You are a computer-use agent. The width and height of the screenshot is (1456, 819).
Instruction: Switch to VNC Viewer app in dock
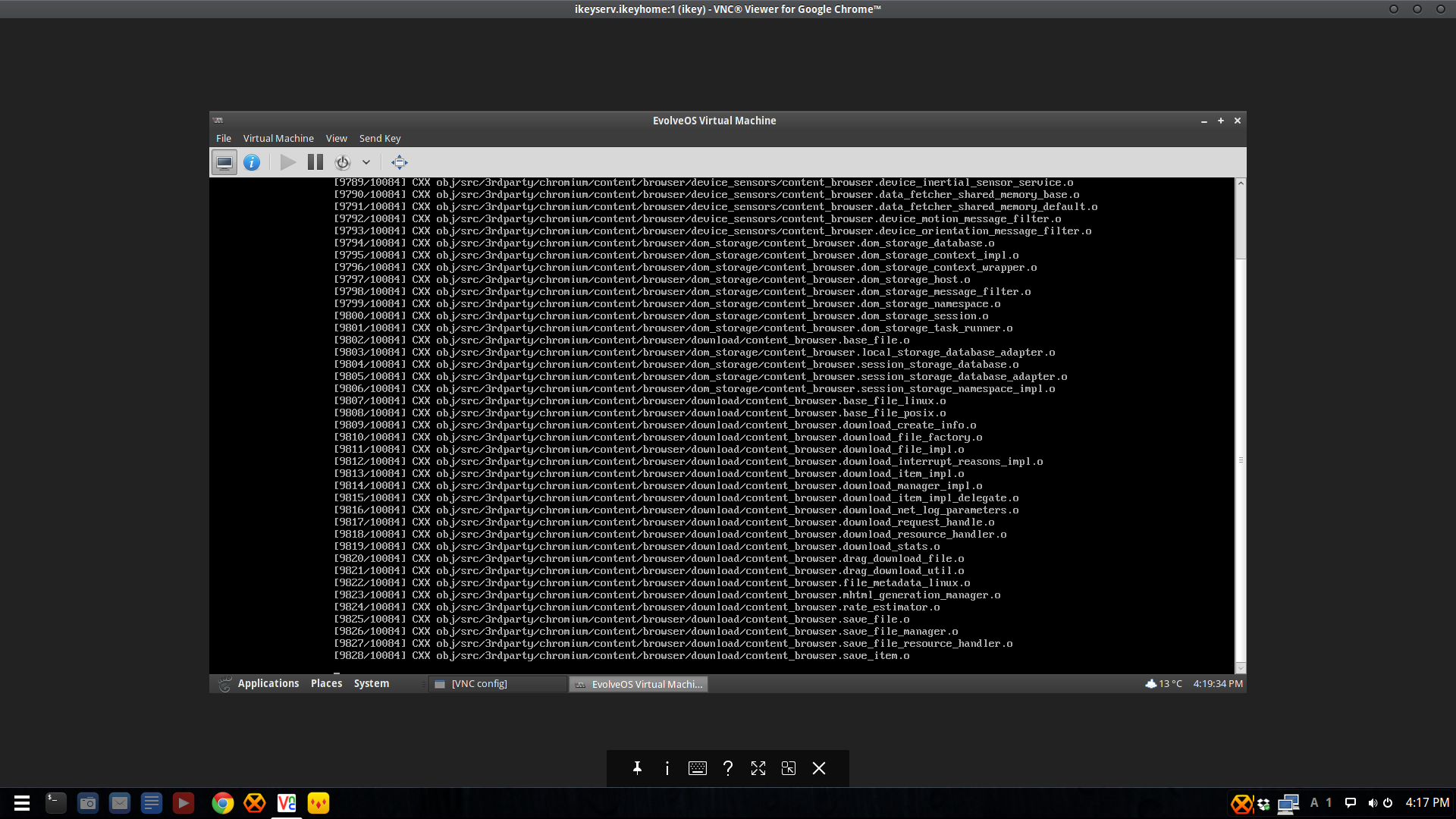click(x=287, y=803)
